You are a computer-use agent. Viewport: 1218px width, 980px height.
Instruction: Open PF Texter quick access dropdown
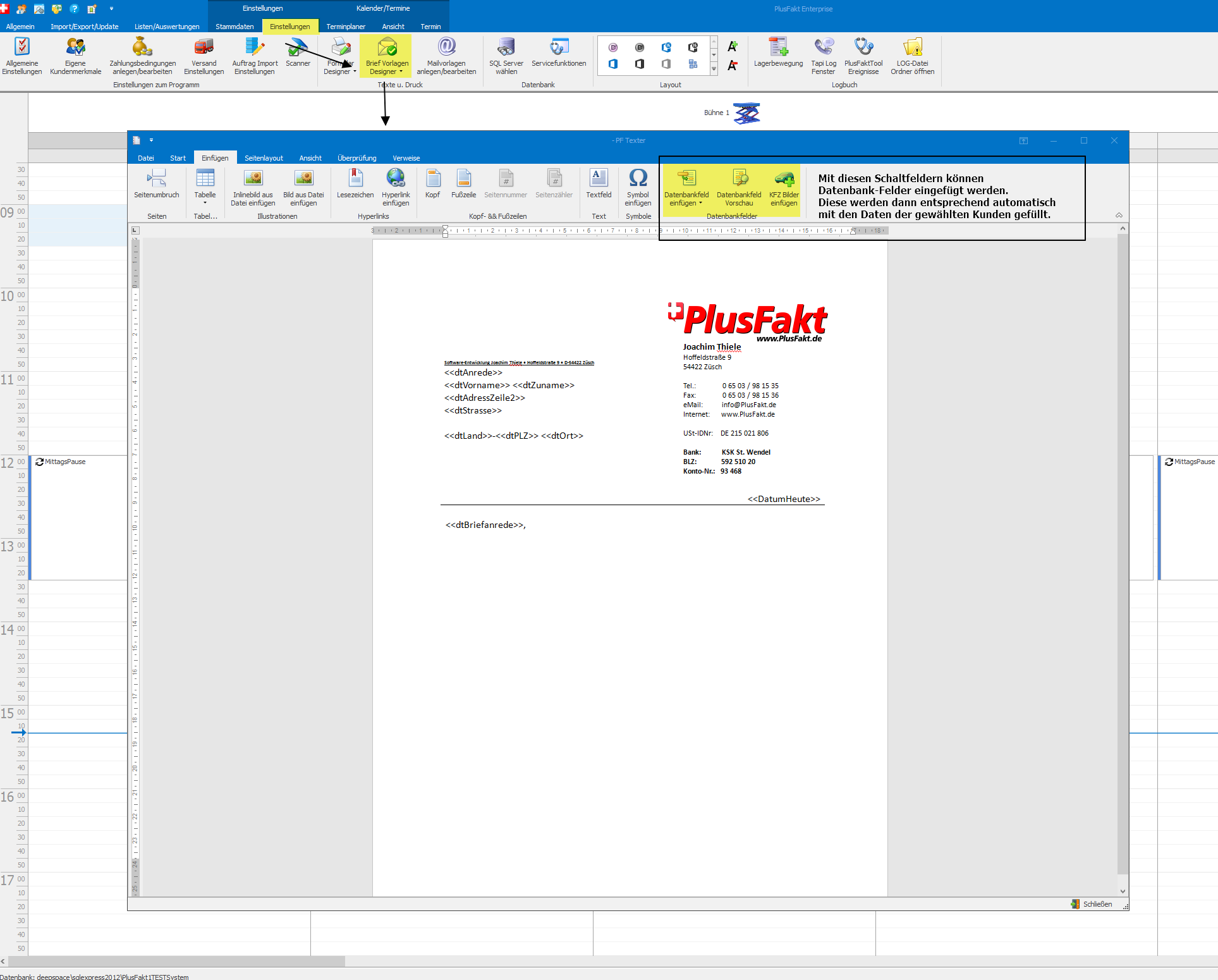(151, 140)
